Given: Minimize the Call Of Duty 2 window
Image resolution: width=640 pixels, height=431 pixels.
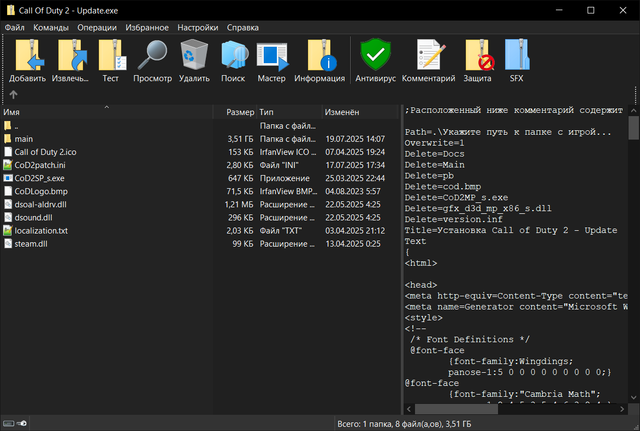Looking at the screenshot, I should click(x=559, y=10).
